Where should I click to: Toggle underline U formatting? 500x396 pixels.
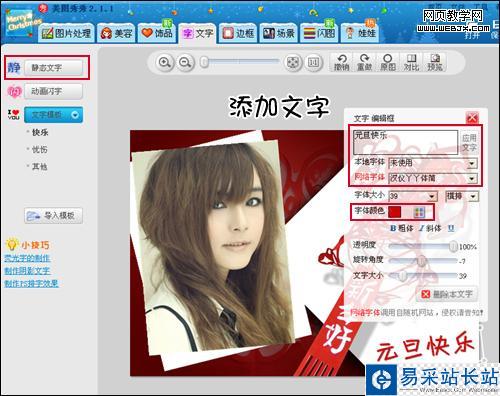pyautogui.click(x=451, y=228)
